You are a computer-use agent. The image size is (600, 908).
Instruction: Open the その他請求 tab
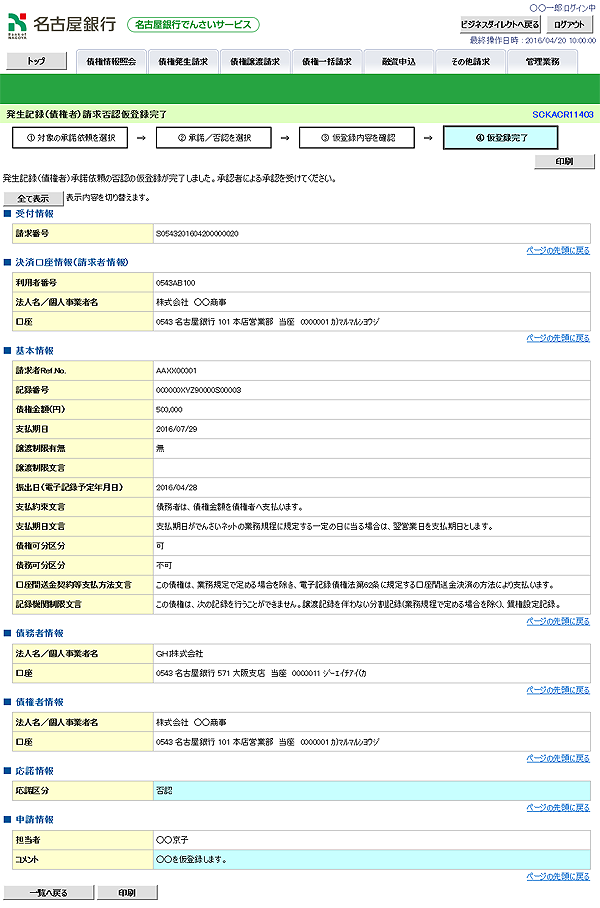coord(470,61)
